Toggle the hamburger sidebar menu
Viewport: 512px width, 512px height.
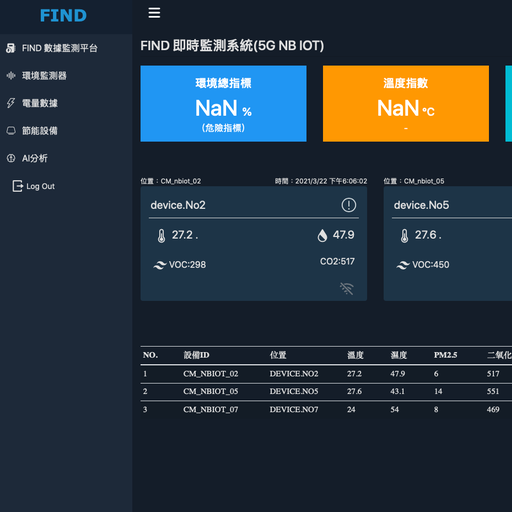tap(154, 13)
